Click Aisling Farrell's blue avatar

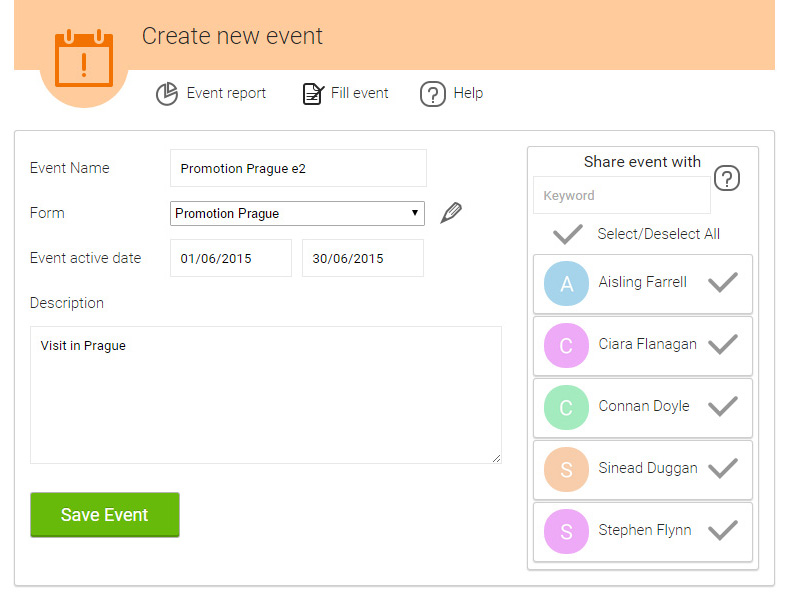pyautogui.click(x=566, y=284)
